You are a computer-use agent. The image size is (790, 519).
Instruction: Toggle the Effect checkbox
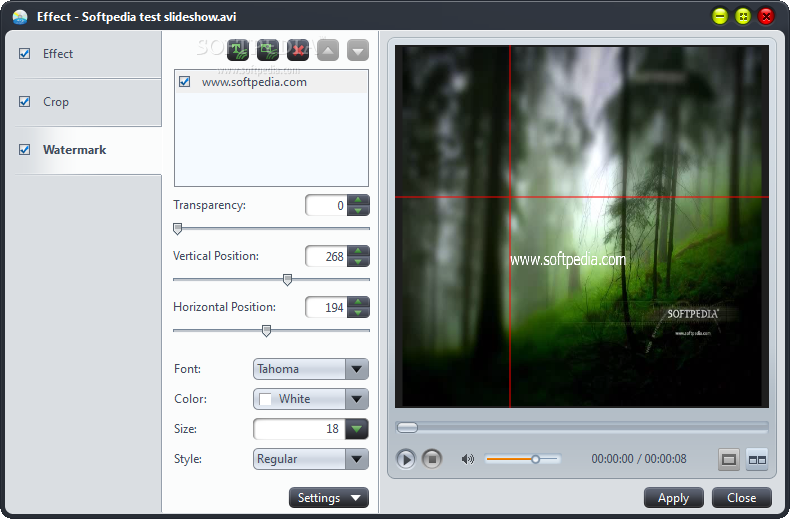coord(24,53)
